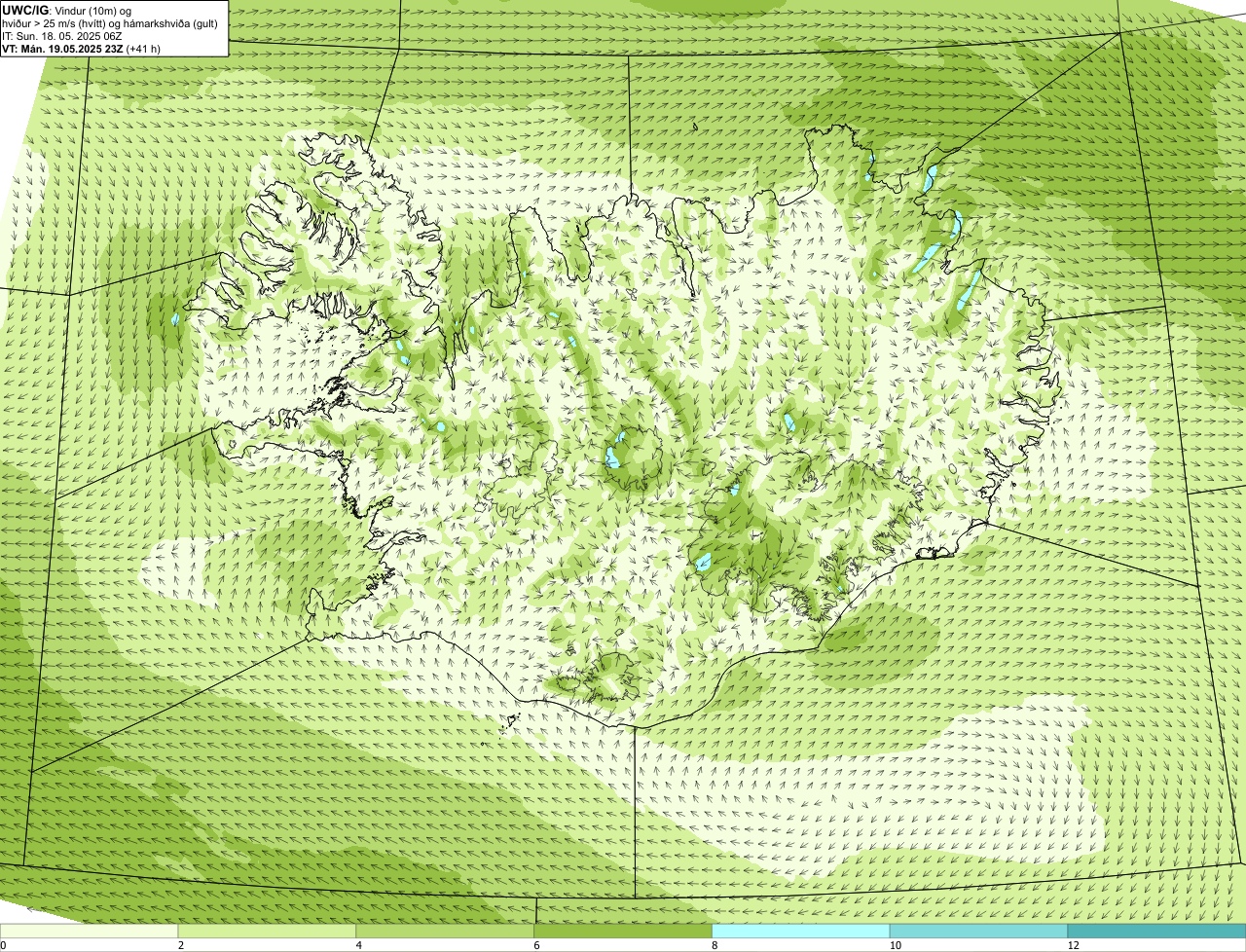Image resolution: width=1246 pixels, height=952 pixels.
Task: Click the "8" tick label on the scale
Action: (715, 945)
